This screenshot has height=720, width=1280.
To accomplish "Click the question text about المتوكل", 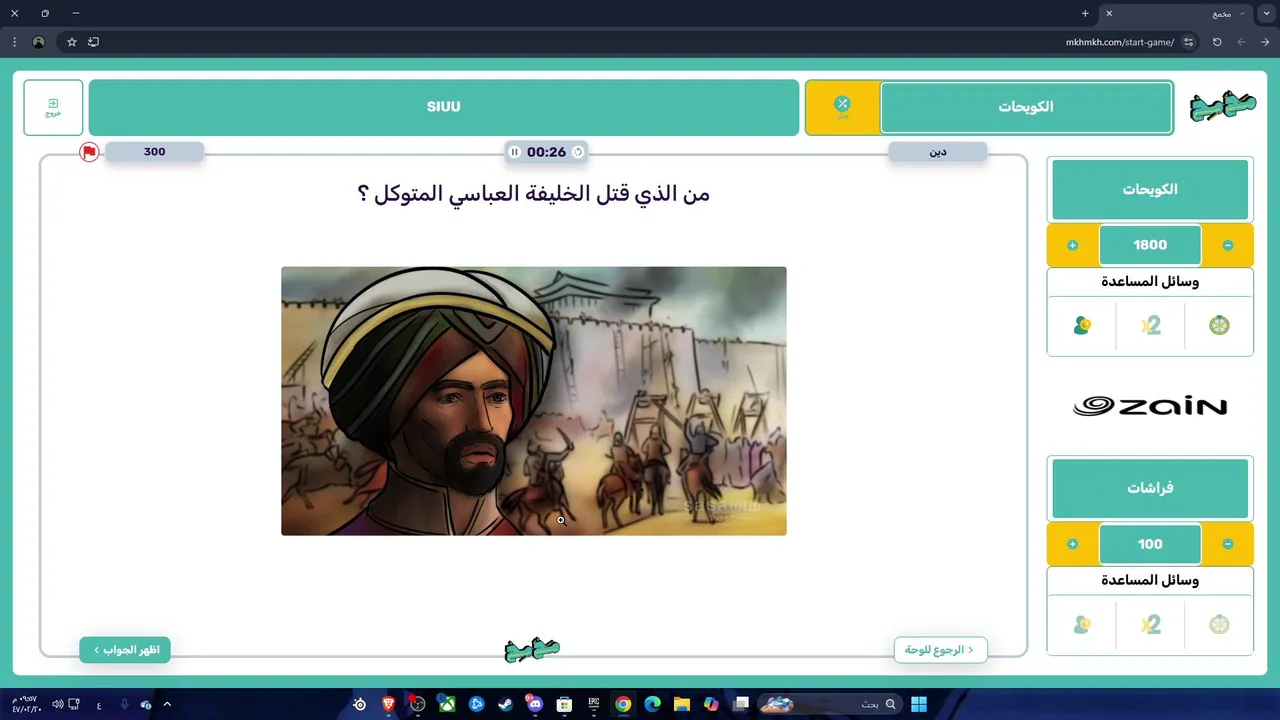I will tap(533, 194).
